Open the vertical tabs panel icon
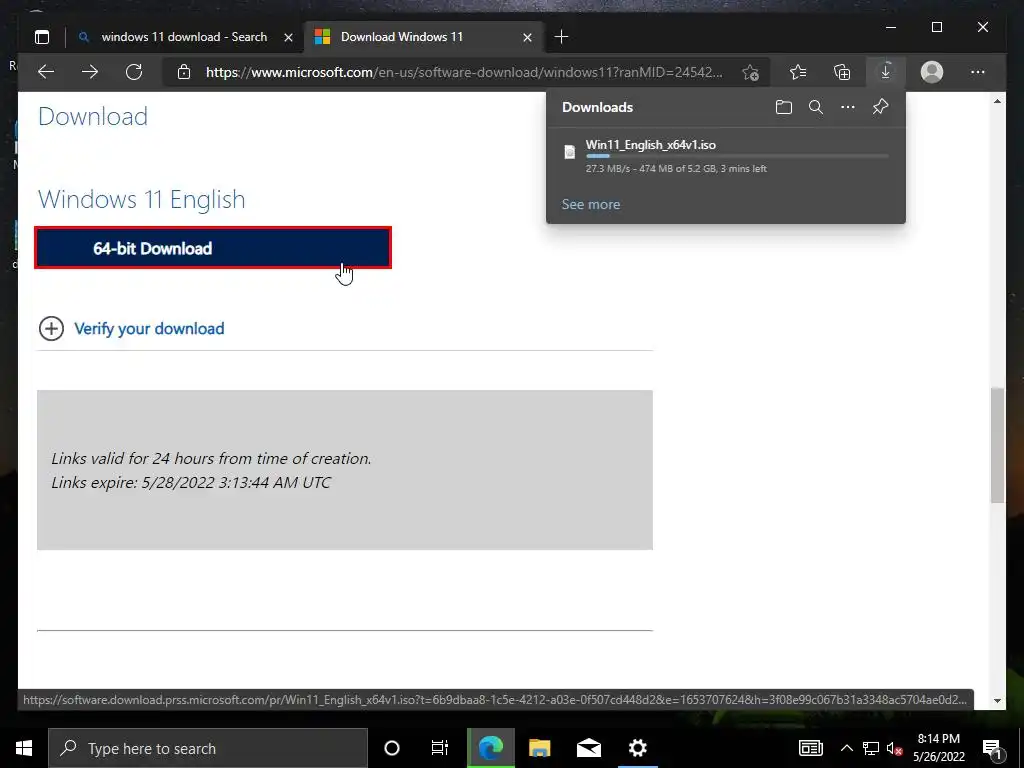The height and width of the screenshot is (768, 1024). coord(42,37)
